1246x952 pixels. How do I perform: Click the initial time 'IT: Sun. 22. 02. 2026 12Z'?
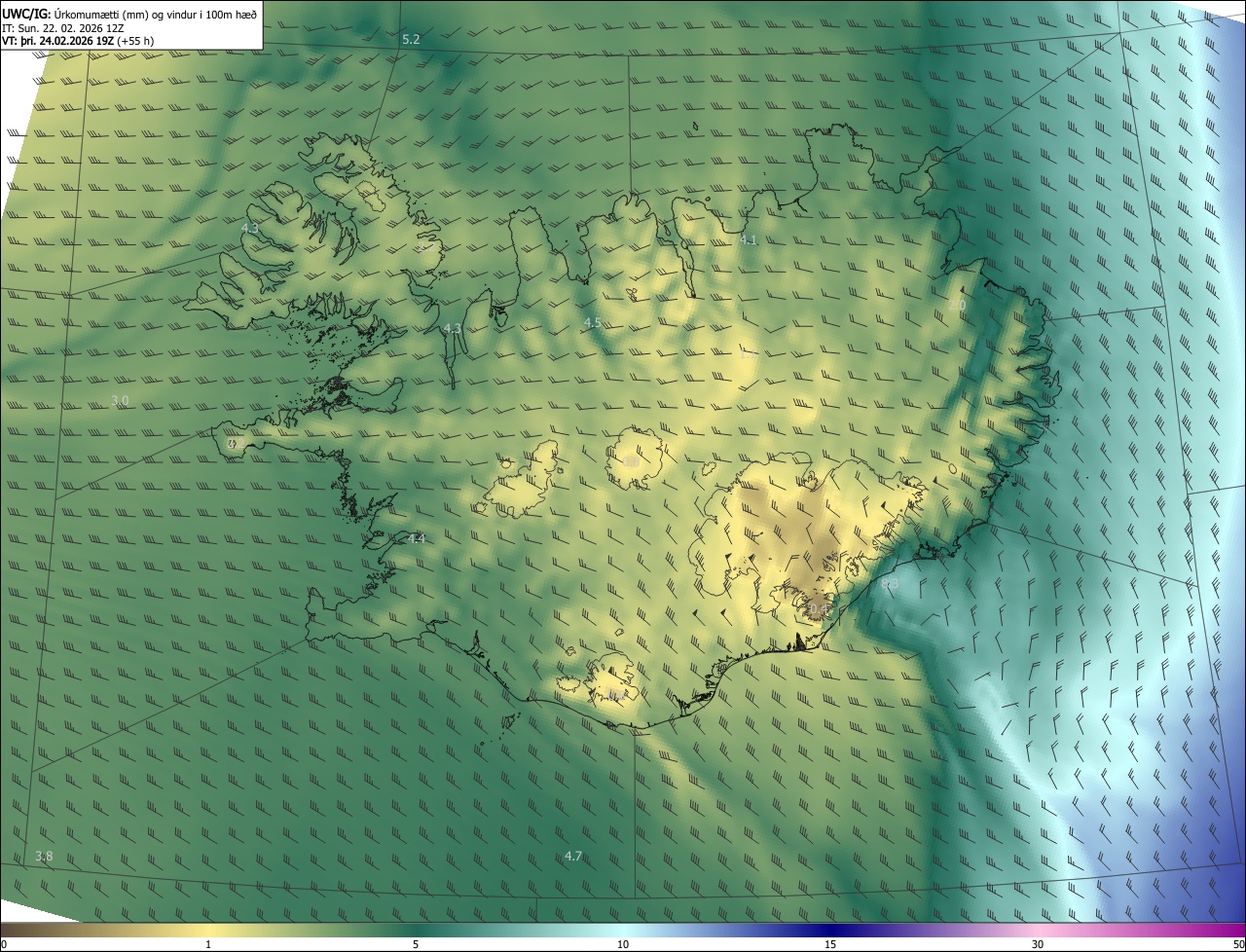(63, 28)
